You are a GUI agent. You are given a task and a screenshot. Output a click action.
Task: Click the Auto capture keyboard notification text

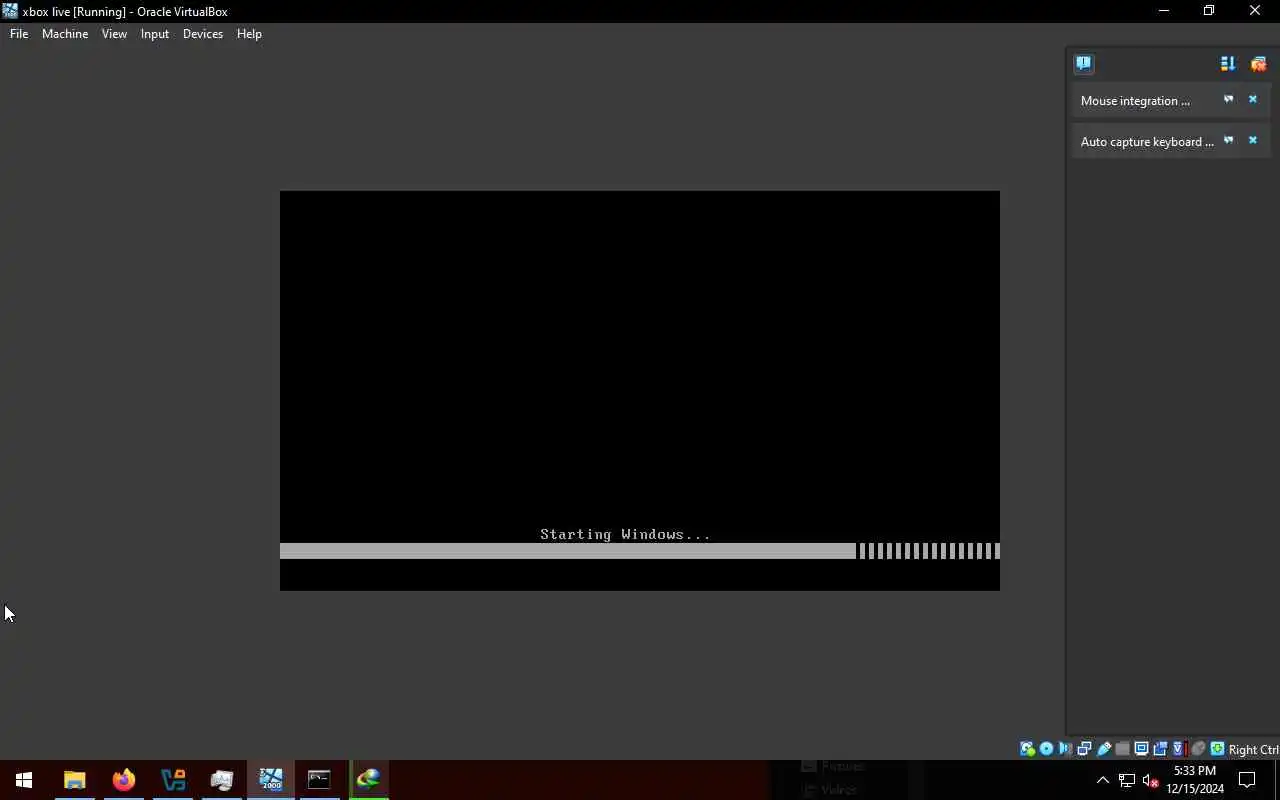click(1147, 142)
